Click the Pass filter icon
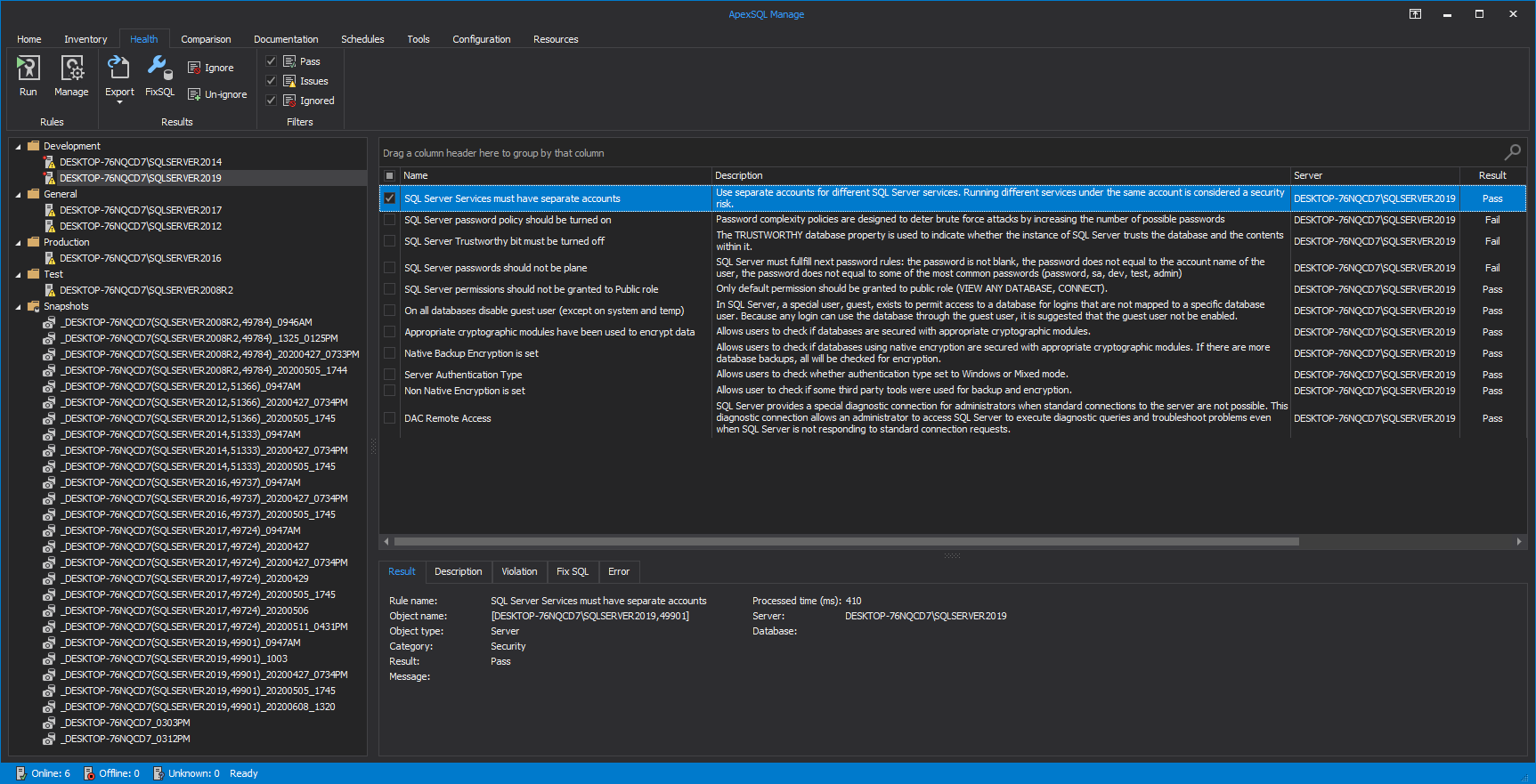The image size is (1536, 784). pos(289,61)
